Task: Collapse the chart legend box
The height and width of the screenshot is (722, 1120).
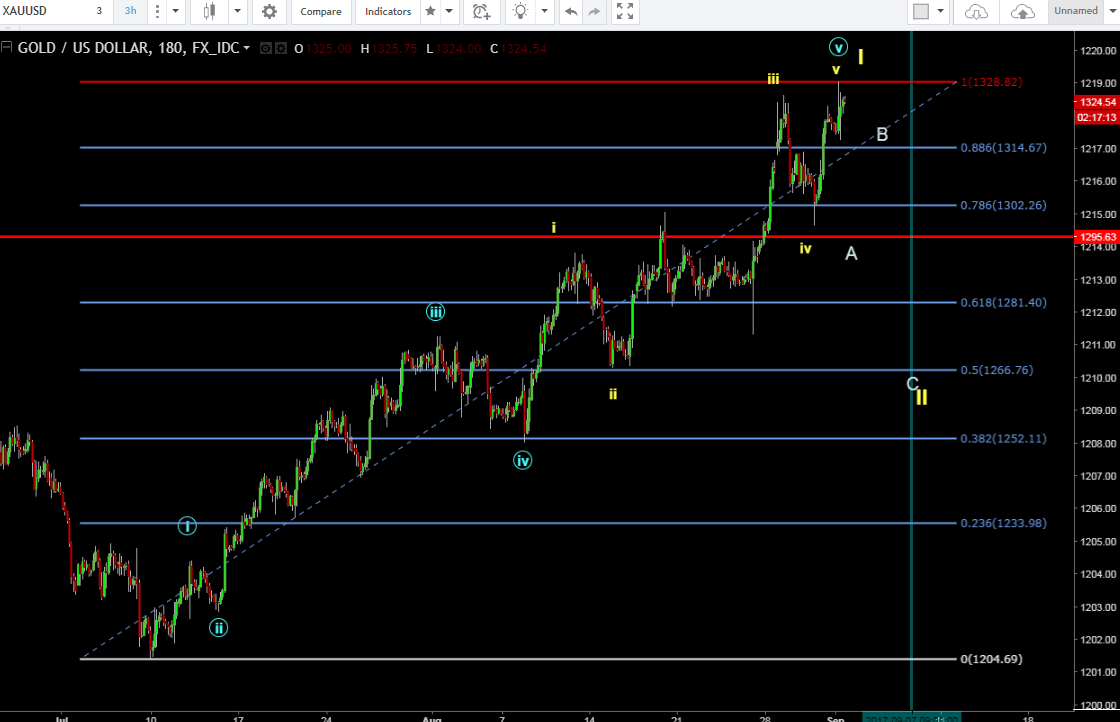Action: (8, 48)
